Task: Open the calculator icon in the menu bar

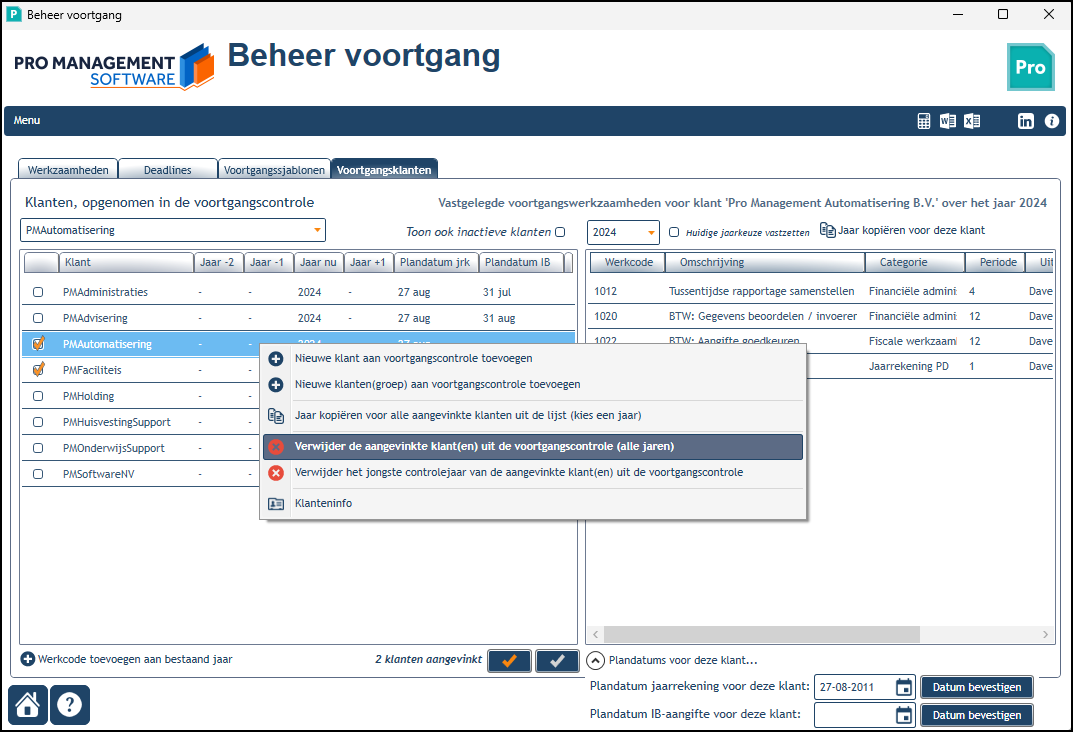Action: point(924,121)
